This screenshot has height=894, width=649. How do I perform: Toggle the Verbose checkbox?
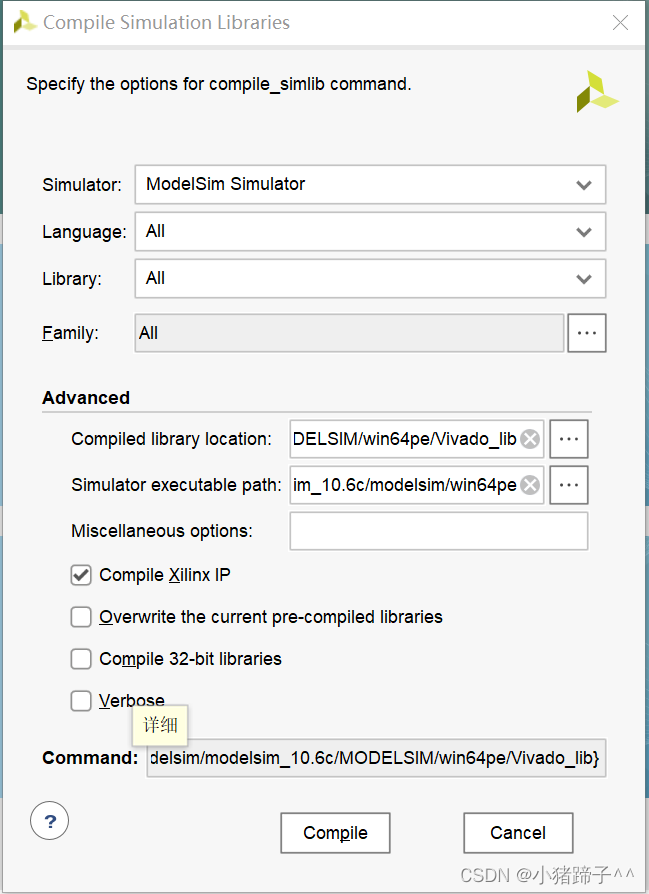click(x=81, y=701)
